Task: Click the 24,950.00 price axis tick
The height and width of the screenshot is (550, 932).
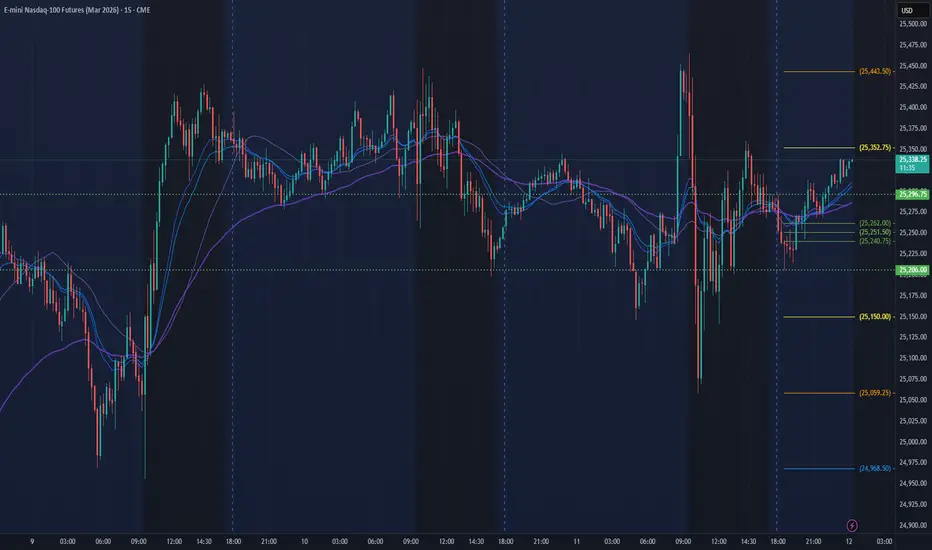Action: 913,483
